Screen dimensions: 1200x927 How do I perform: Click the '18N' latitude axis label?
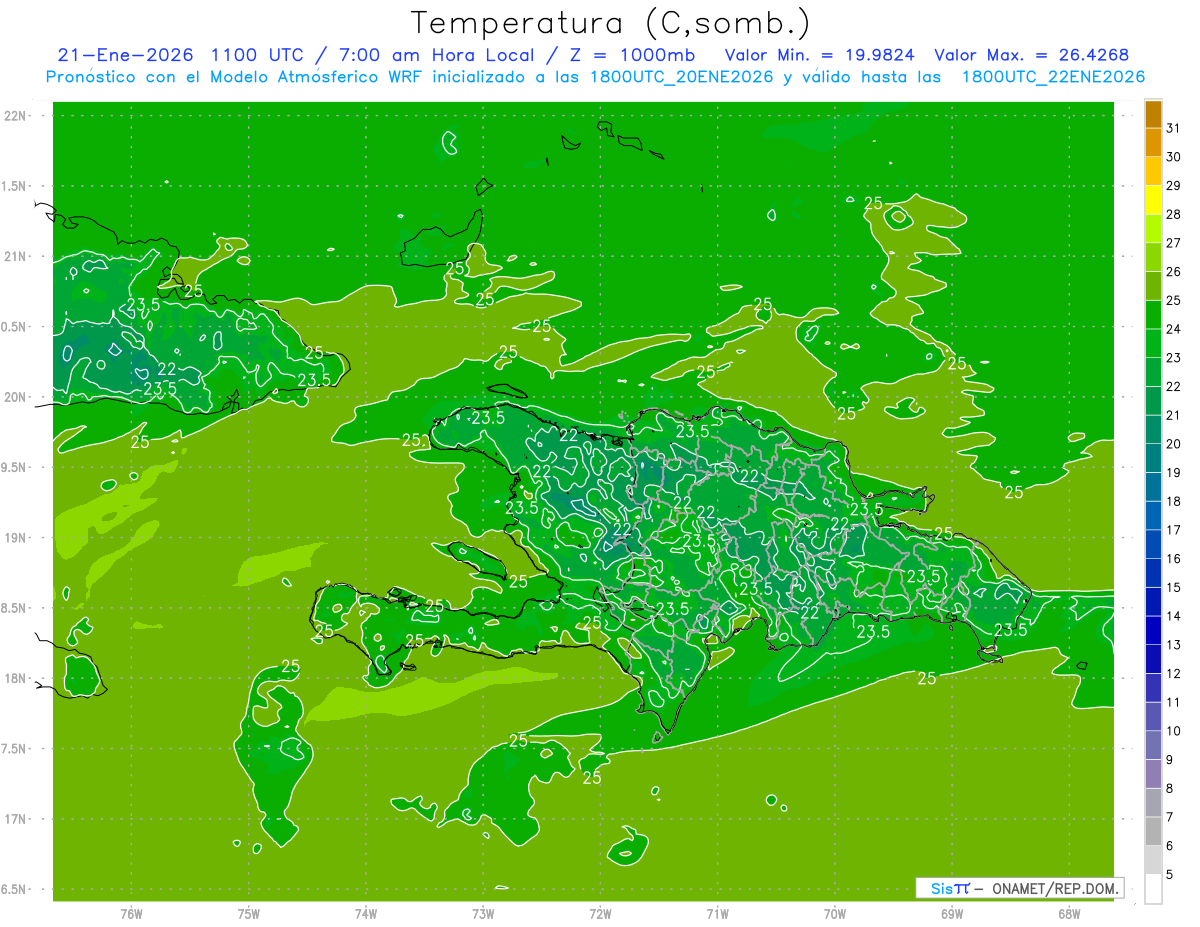[16, 678]
